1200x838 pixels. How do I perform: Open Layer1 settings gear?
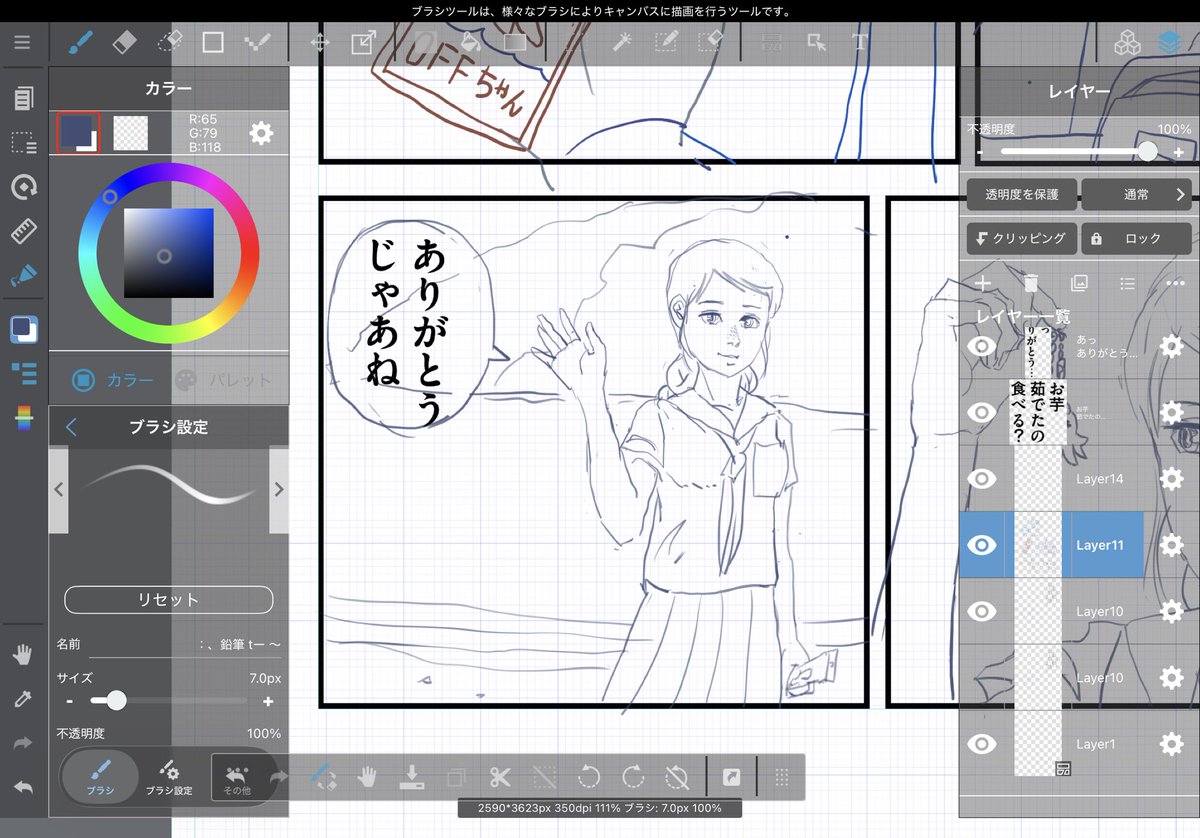pos(1171,744)
